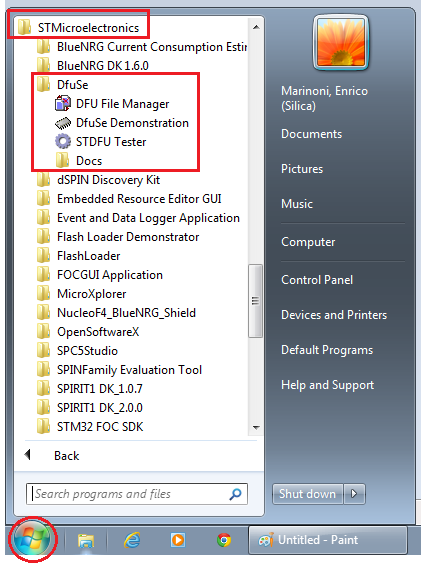This screenshot has height=566, width=421.
Task: Expand Embedded Resource Editor GUI folder
Action: point(129,199)
